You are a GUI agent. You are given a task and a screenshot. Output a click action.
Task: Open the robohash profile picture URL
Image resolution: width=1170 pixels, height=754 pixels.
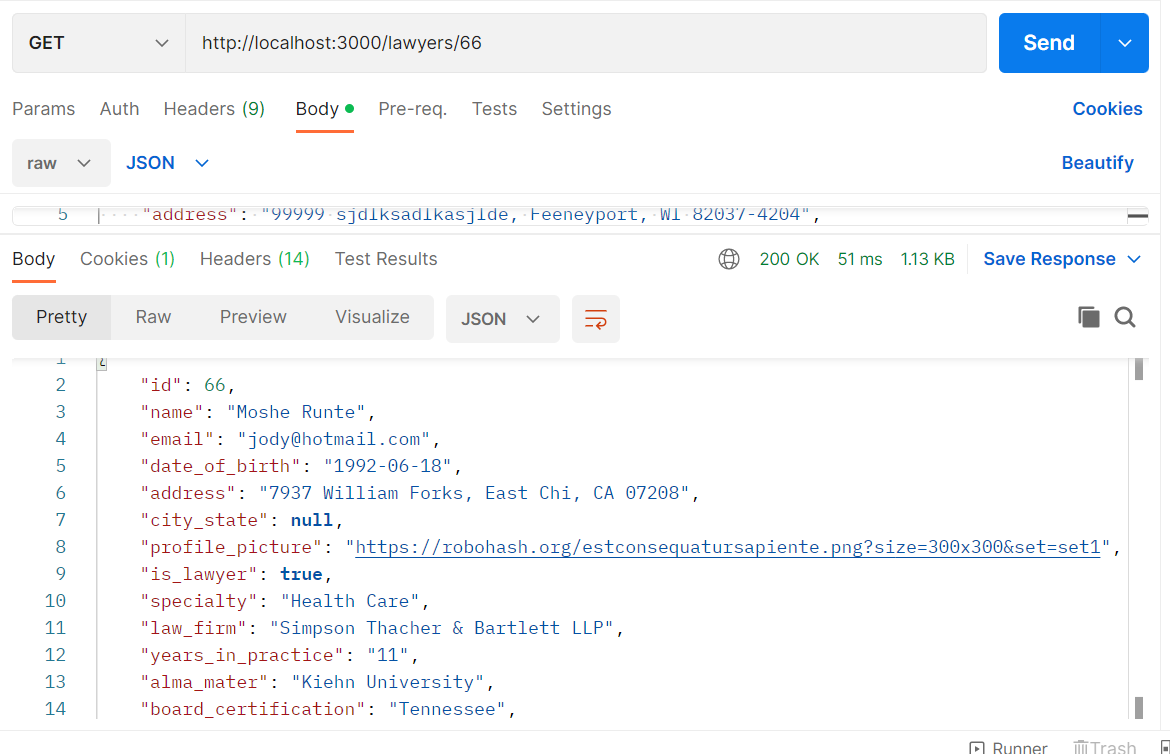point(727,547)
